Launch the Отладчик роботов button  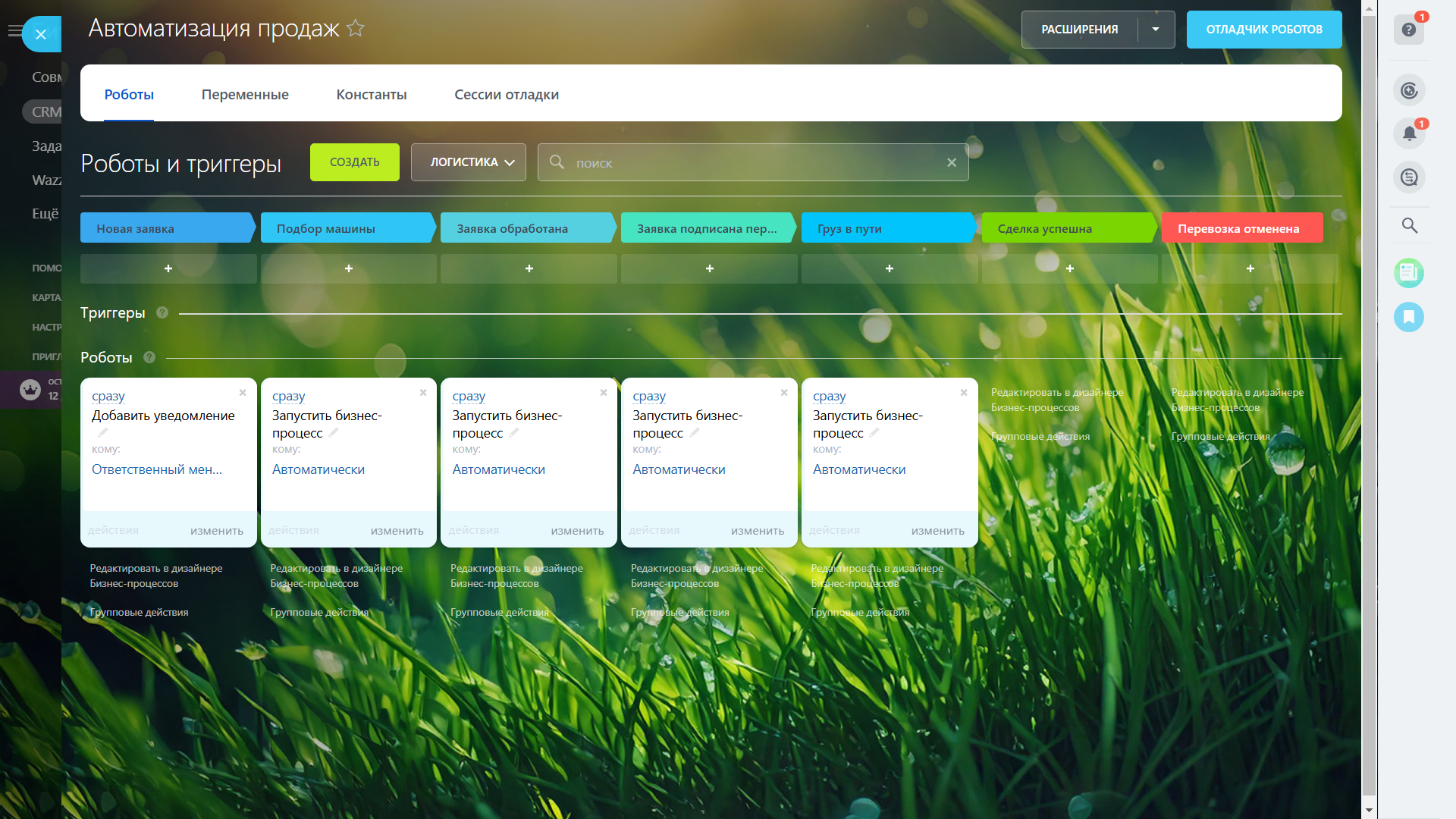1263,30
